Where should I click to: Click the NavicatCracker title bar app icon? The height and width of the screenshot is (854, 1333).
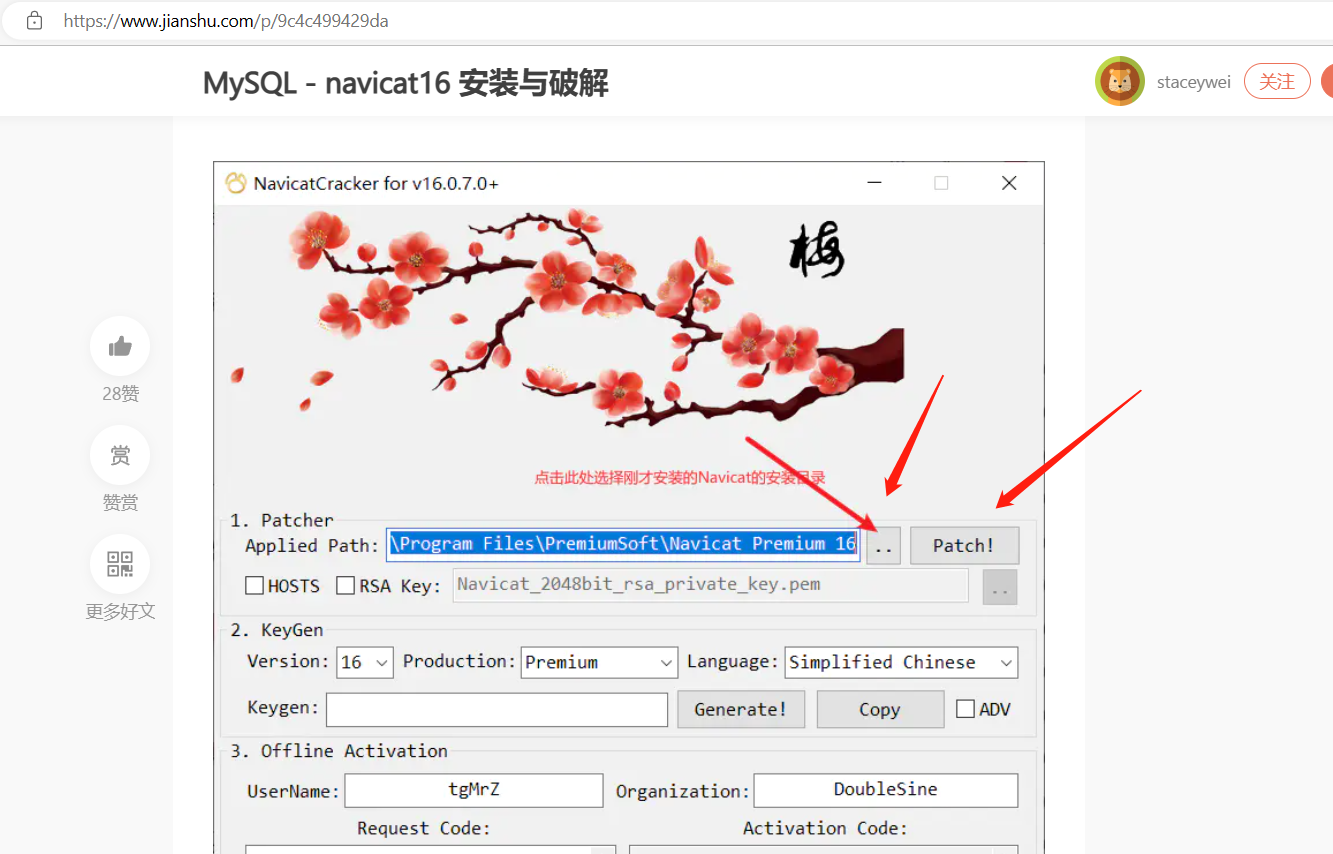coord(235,183)
